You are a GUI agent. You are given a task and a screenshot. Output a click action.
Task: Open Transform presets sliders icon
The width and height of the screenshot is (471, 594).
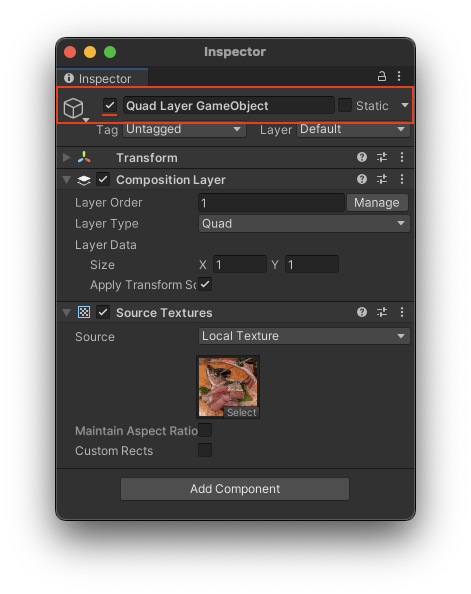click(x=382, y=157)
